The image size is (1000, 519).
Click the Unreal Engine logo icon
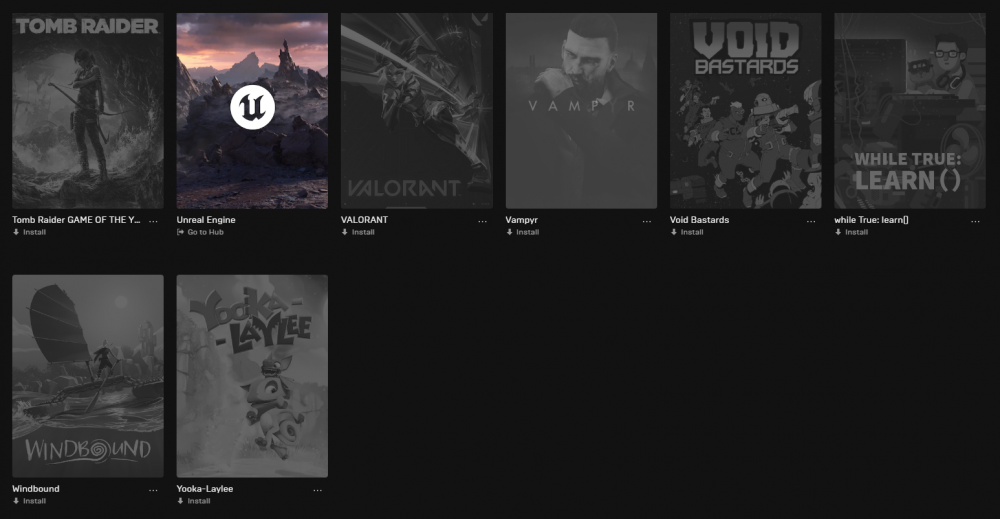(x=252, y=107)
